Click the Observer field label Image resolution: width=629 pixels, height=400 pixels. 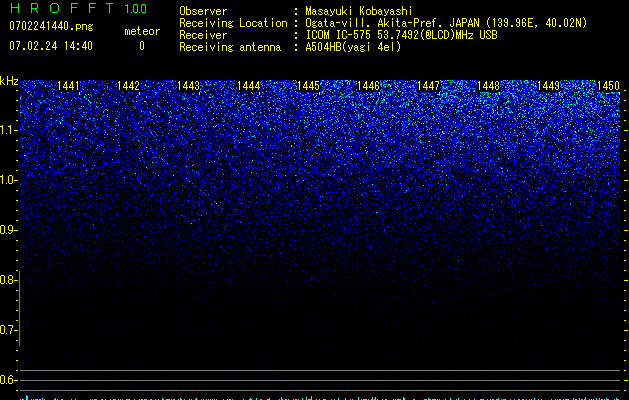point(203,11)
